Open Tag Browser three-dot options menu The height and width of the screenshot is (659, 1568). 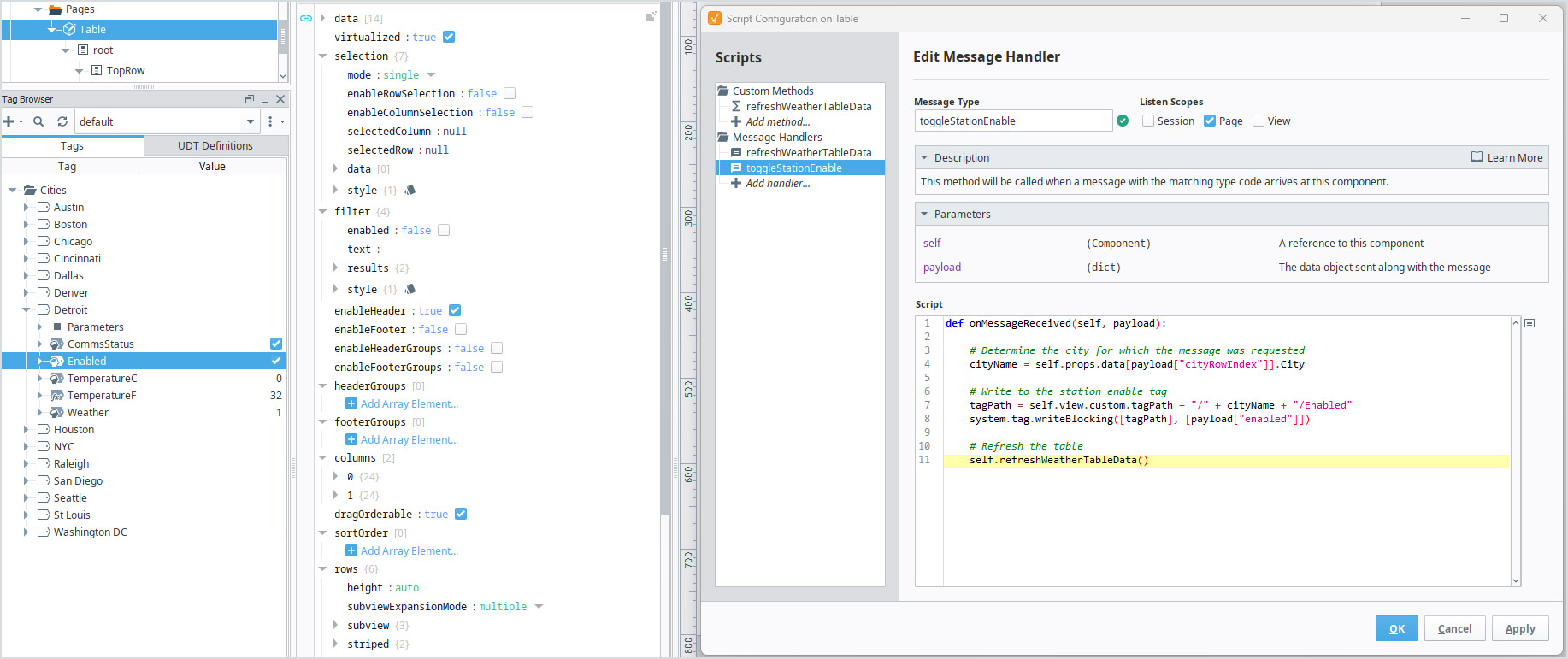271,121
